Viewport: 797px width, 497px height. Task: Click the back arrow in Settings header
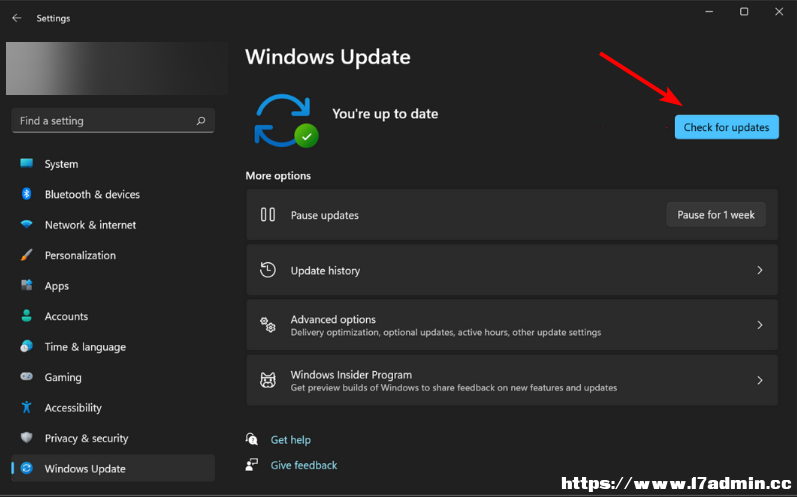click(17, 18)
